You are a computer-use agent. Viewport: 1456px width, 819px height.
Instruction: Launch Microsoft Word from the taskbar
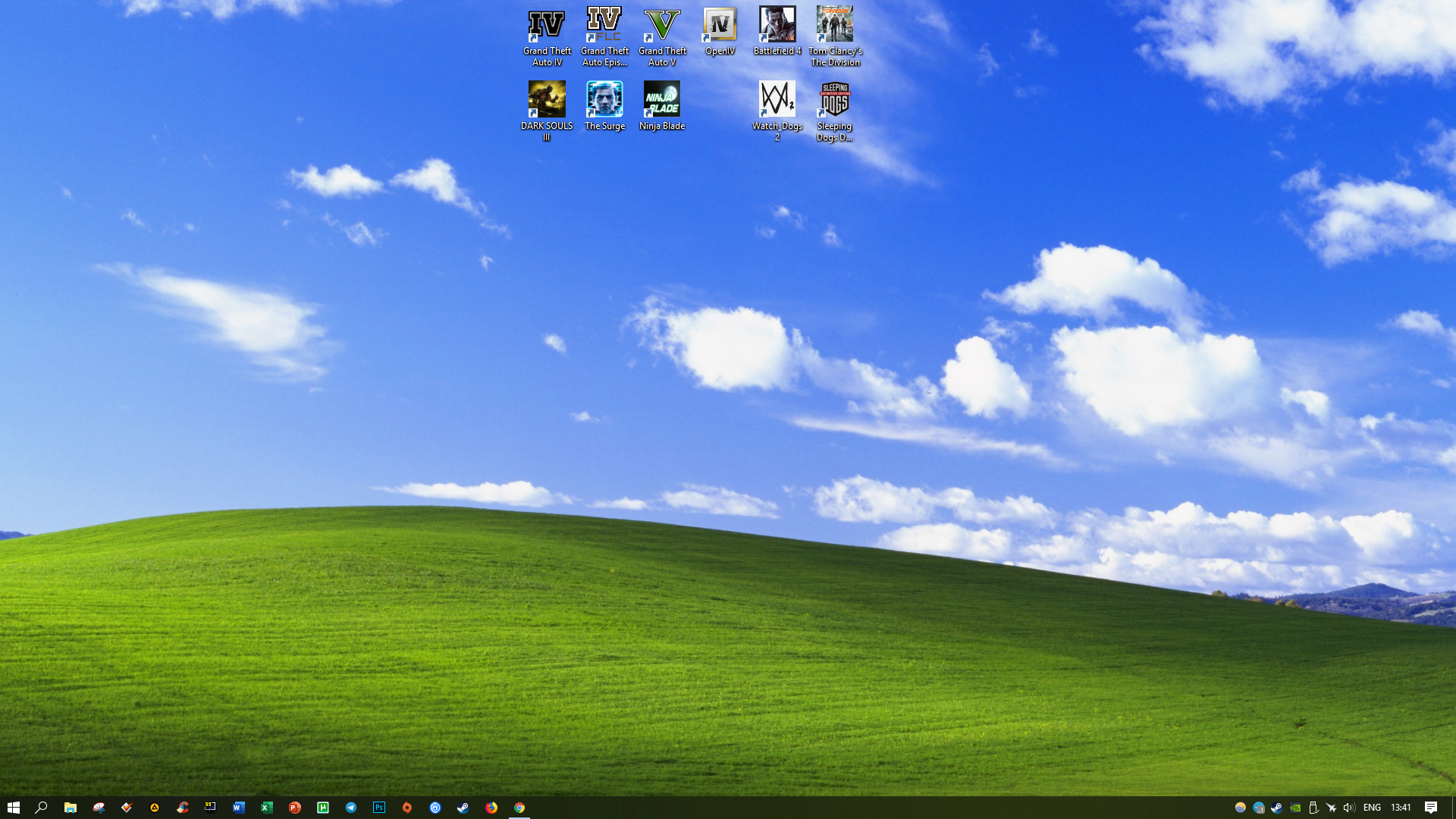point(239,808)
